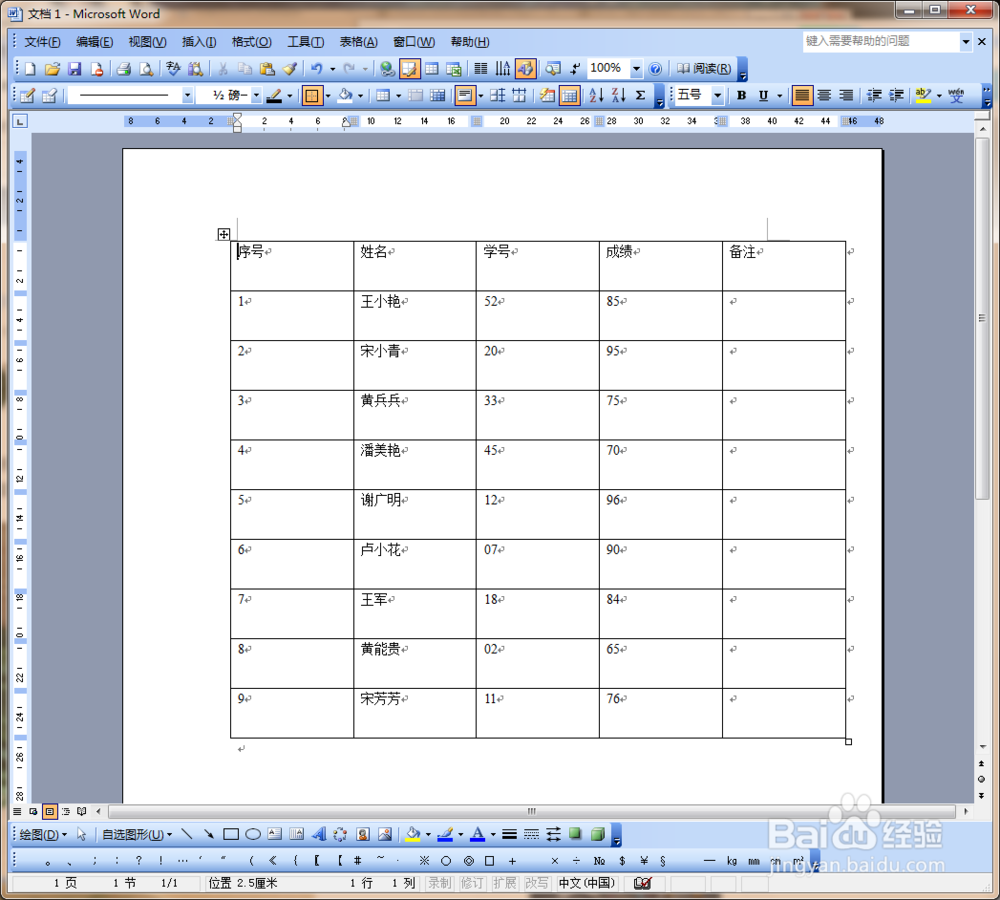Expand the shading color dropdown arrow

[x=360, y=96]
